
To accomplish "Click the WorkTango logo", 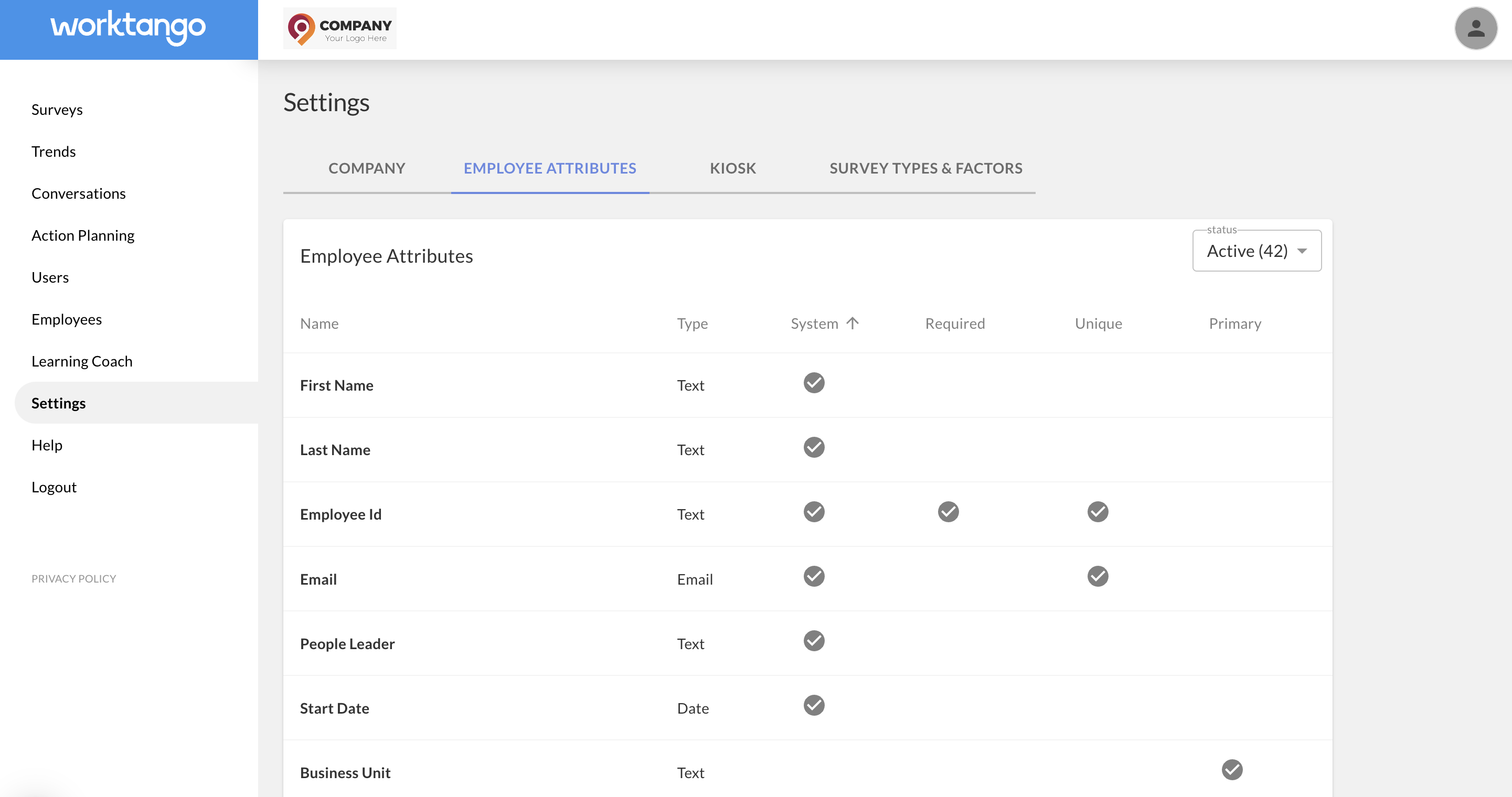I will 128,28.
